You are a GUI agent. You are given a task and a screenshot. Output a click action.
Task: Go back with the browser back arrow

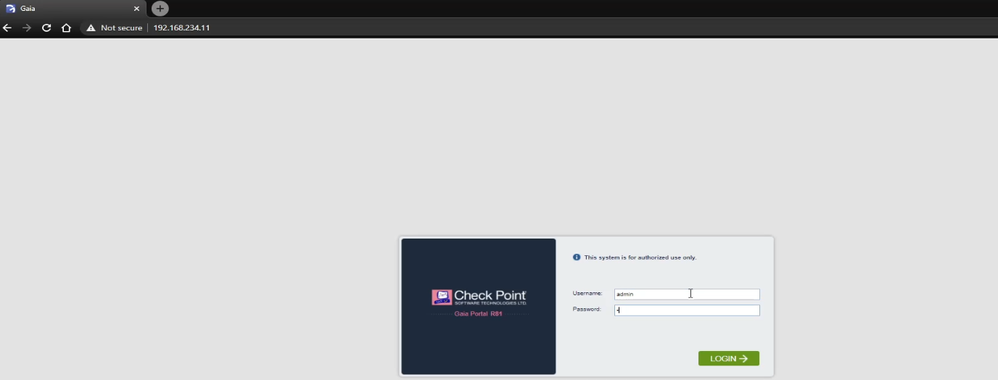(7, 28)
